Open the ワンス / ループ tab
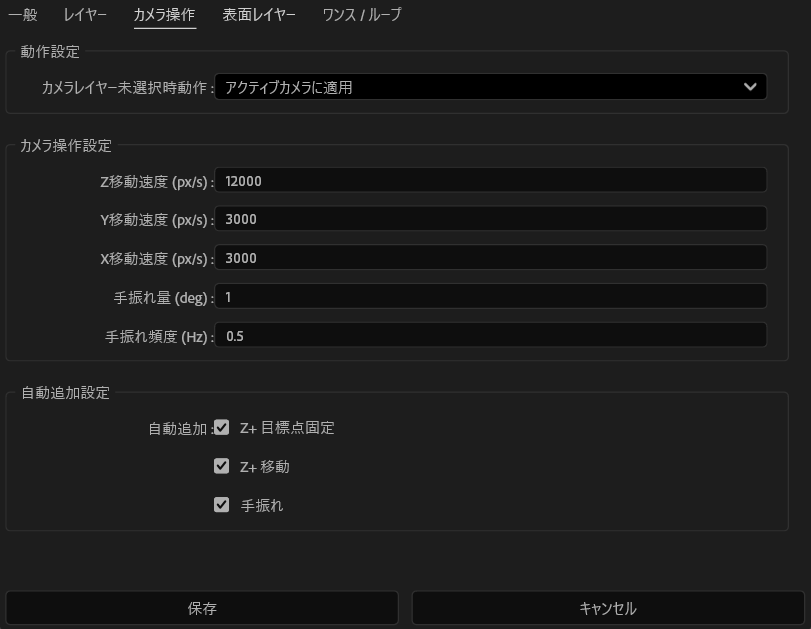This screenshot has height=629, width=811. [359, 15]
